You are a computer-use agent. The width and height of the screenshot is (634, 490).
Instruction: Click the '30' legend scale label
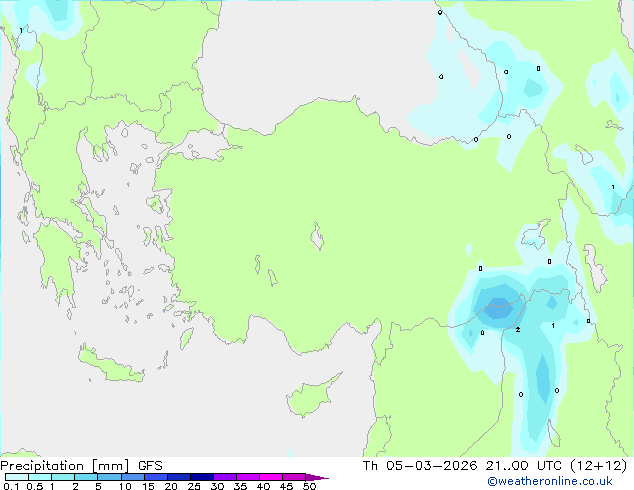click(217, 486)
